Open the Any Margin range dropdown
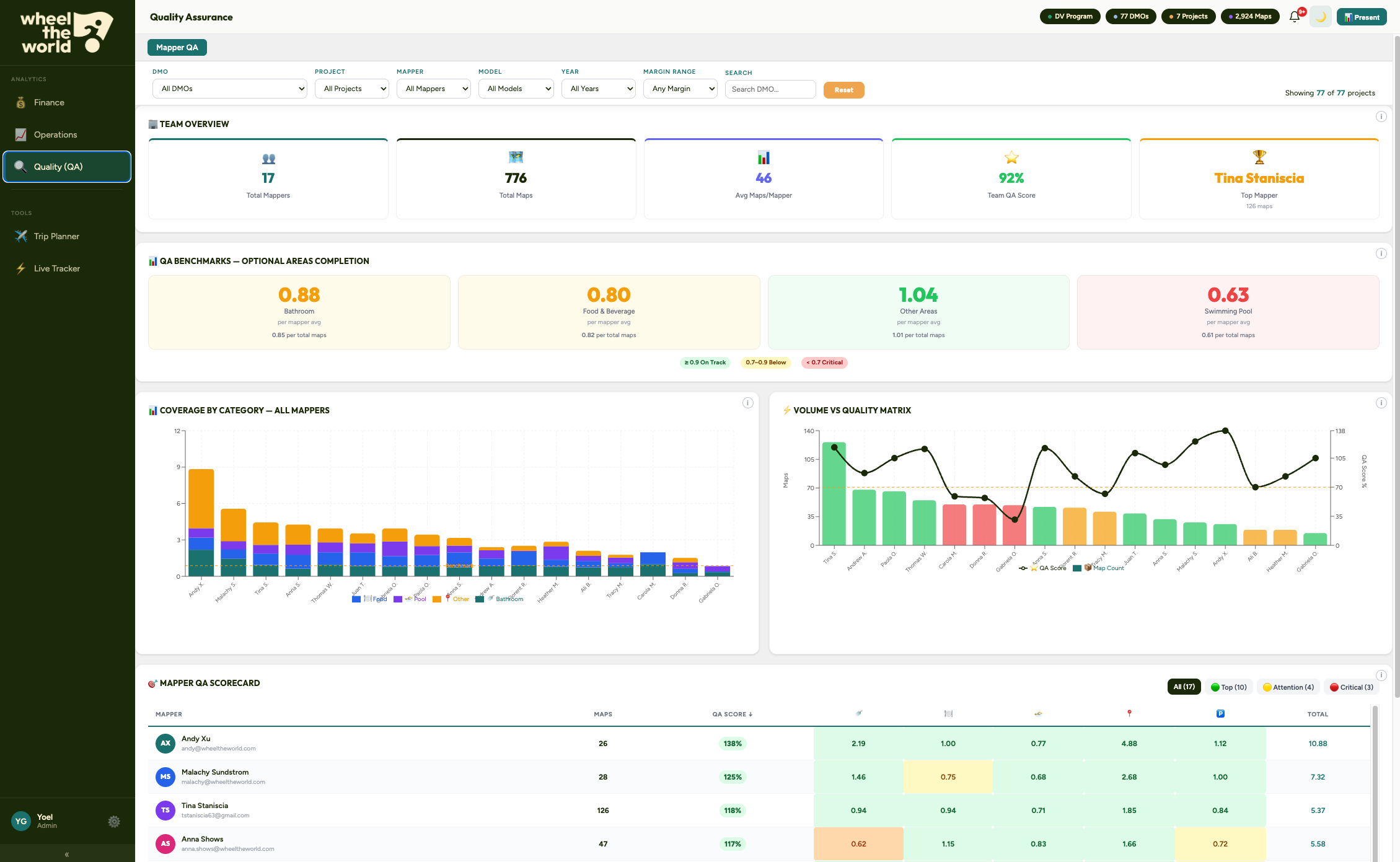The image size is (1400, 862). (x=680, y=89)
